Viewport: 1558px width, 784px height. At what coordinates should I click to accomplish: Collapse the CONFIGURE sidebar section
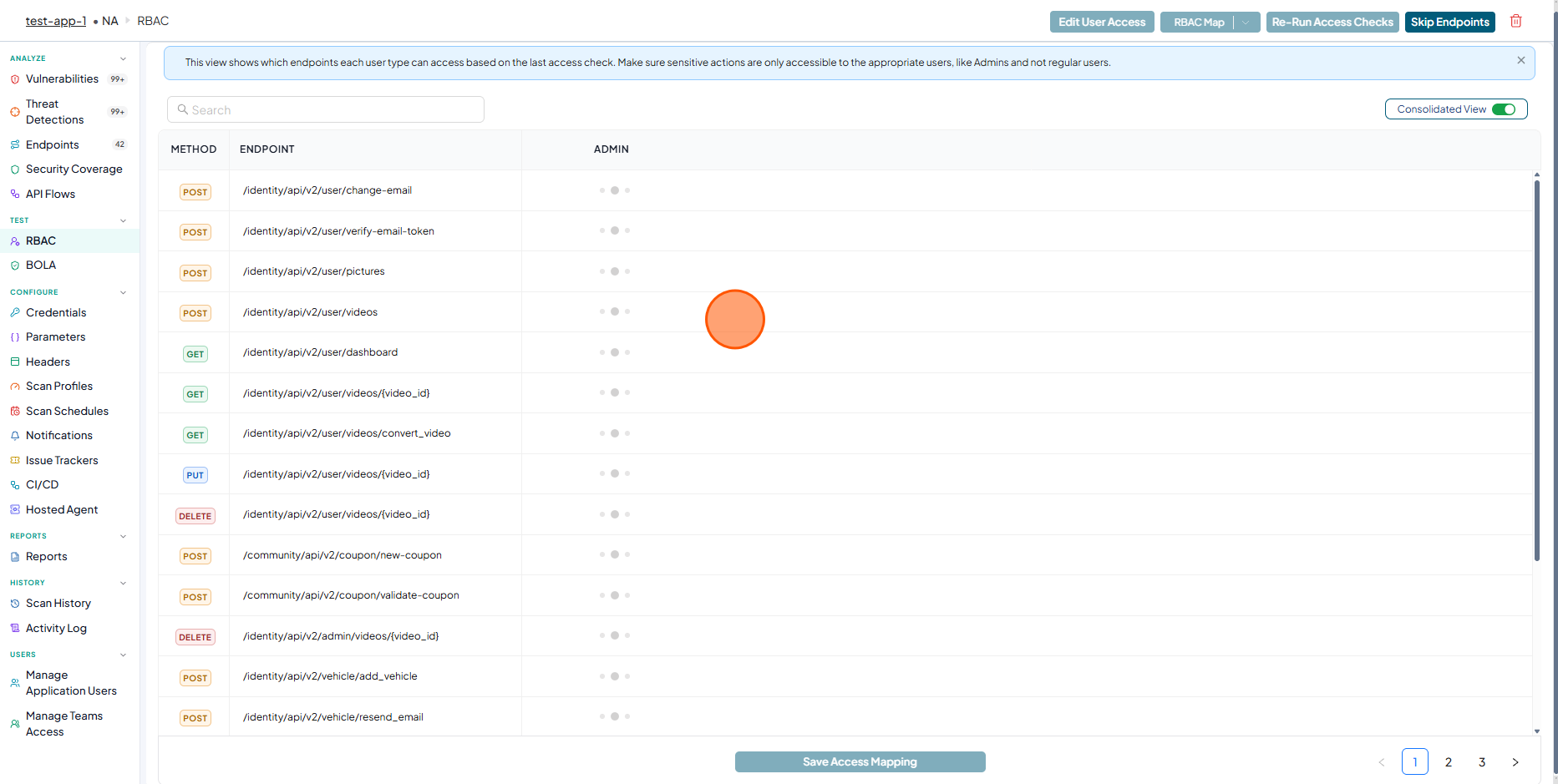point(123,292)
